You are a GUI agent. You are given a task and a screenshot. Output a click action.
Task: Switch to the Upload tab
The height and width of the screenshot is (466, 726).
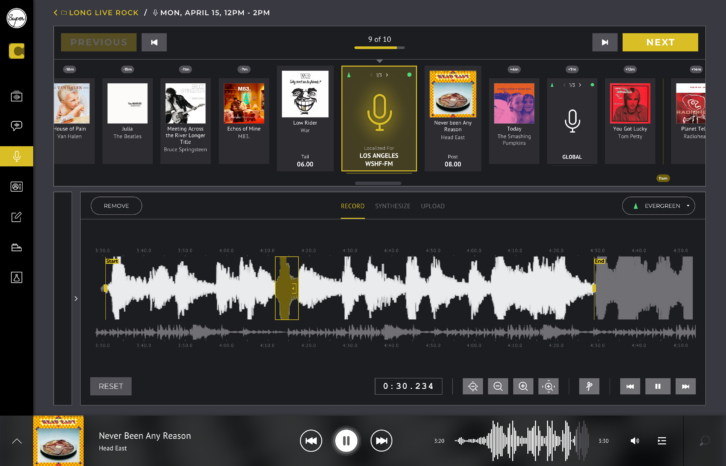pos(432,206)
